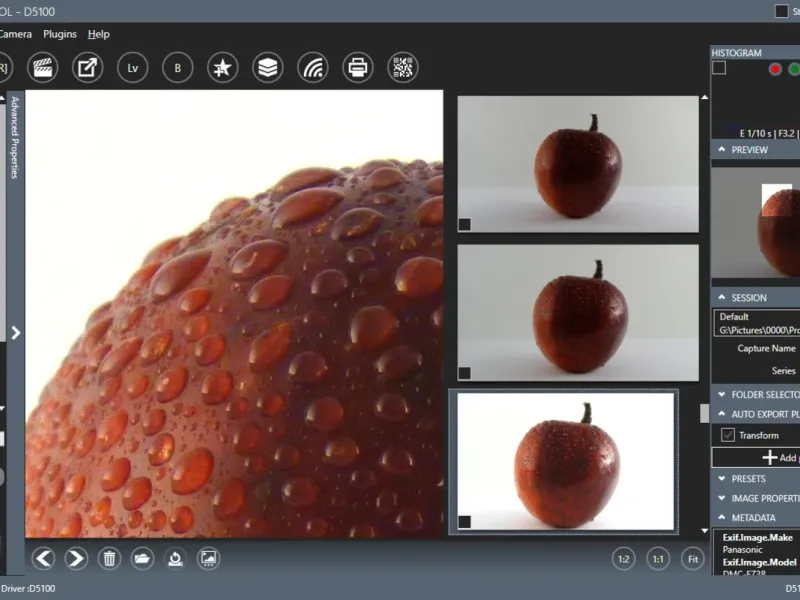This screenshot has height=600, width=800.
Task: Expand the Image Properties panel
Action: pos(721,498)
